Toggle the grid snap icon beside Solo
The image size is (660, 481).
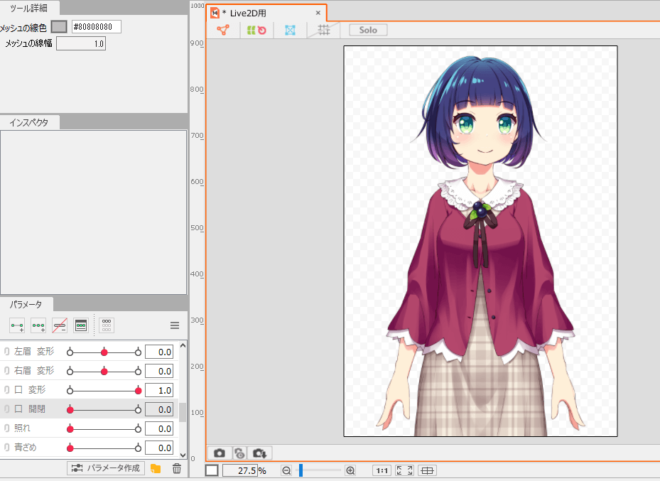[x=322, y=30]
